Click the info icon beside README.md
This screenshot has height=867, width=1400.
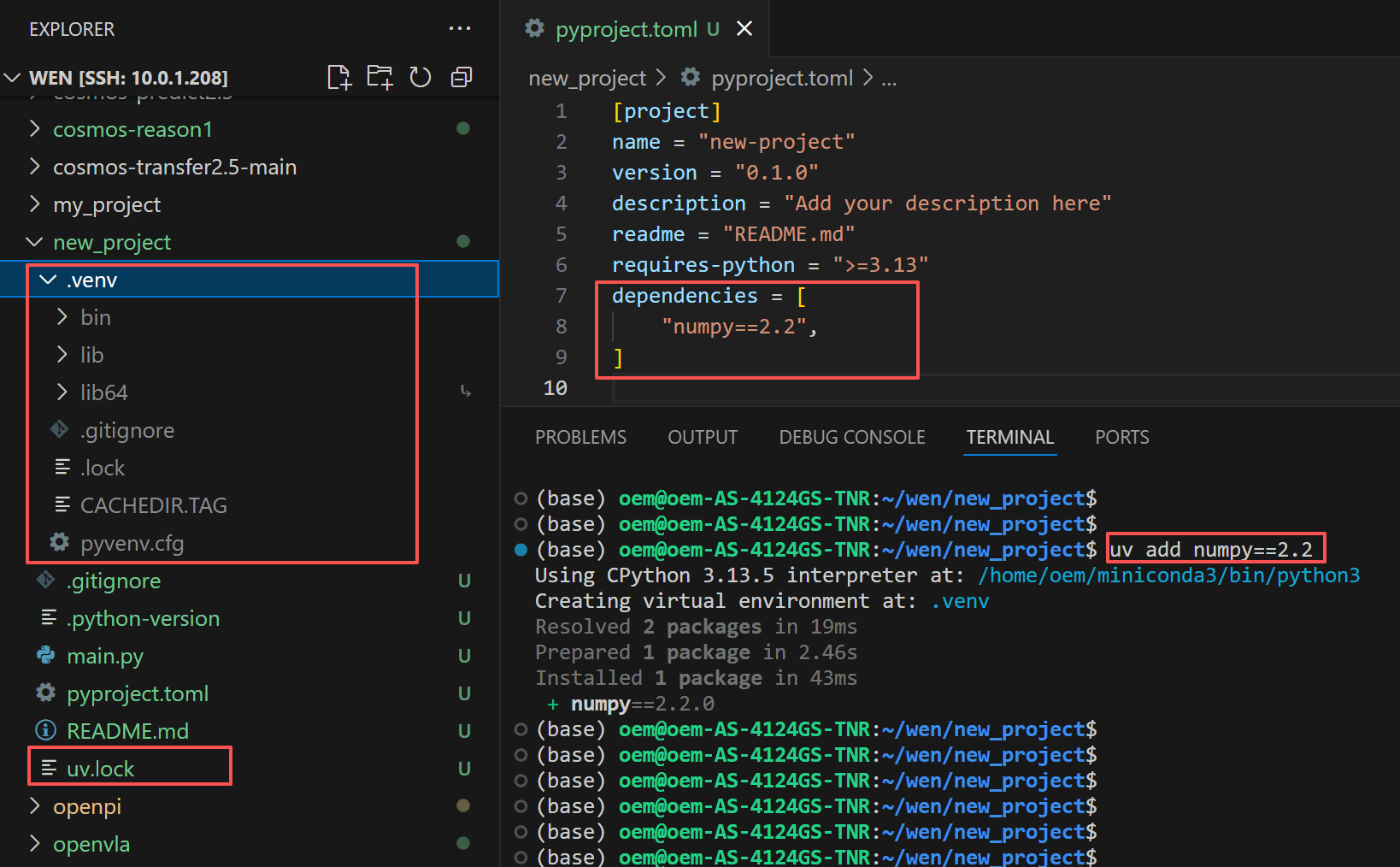click(x=46, y=730)
